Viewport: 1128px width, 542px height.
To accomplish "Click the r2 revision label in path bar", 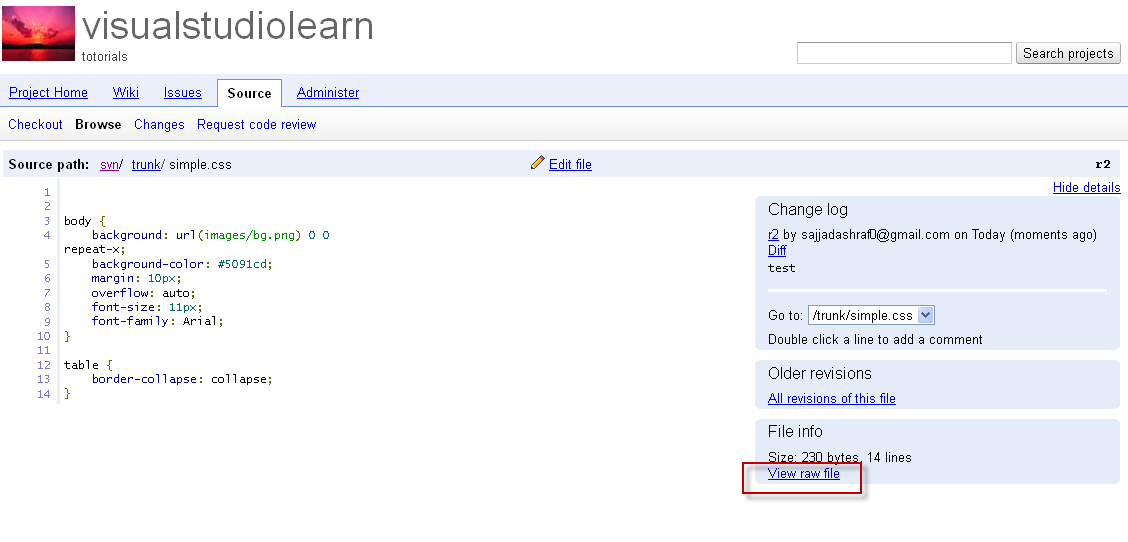I will [x=1103, y=164].
